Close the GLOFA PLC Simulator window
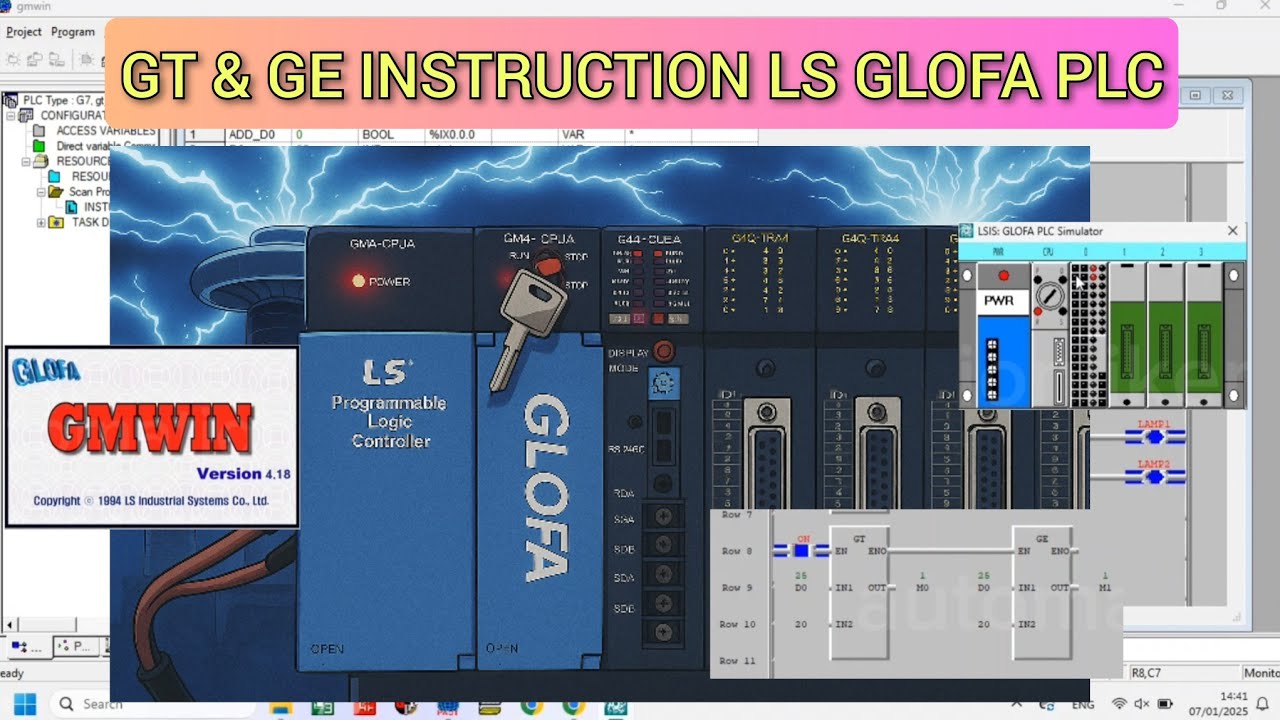 tap(1232, 231)
